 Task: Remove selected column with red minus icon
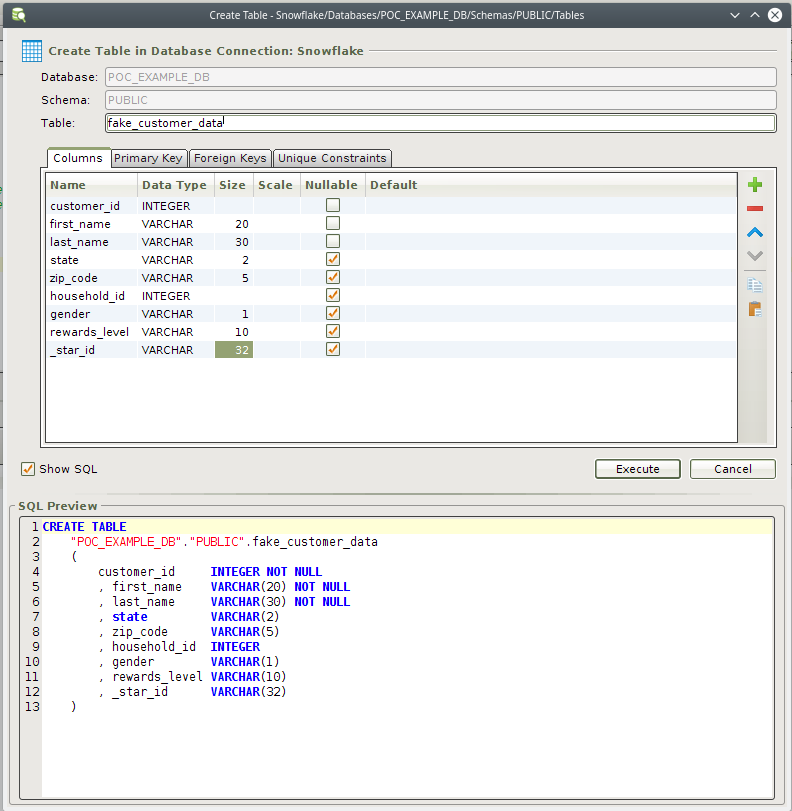click(755, 208)
